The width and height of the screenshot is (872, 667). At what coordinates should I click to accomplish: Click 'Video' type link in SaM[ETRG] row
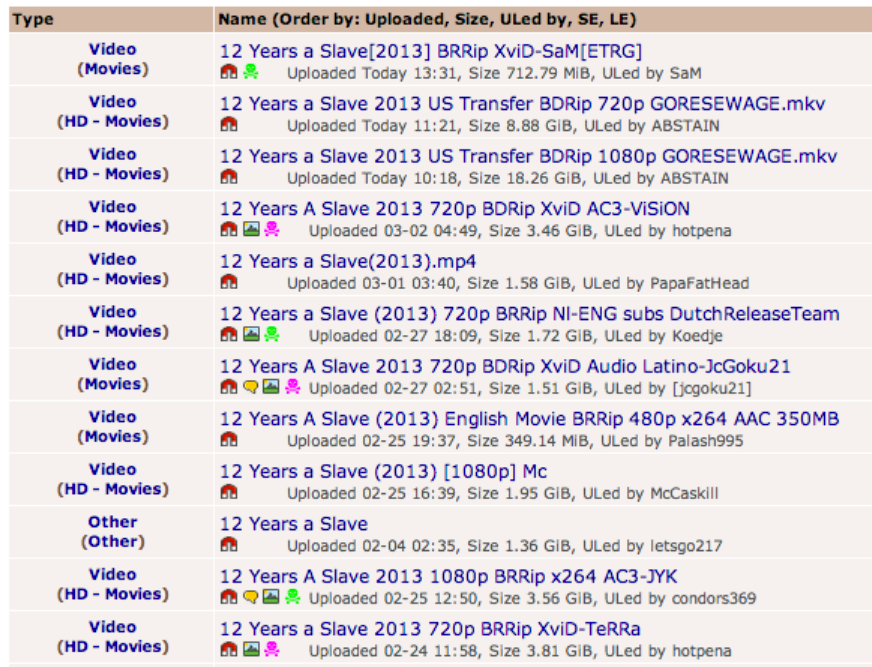tap(112, 49)
